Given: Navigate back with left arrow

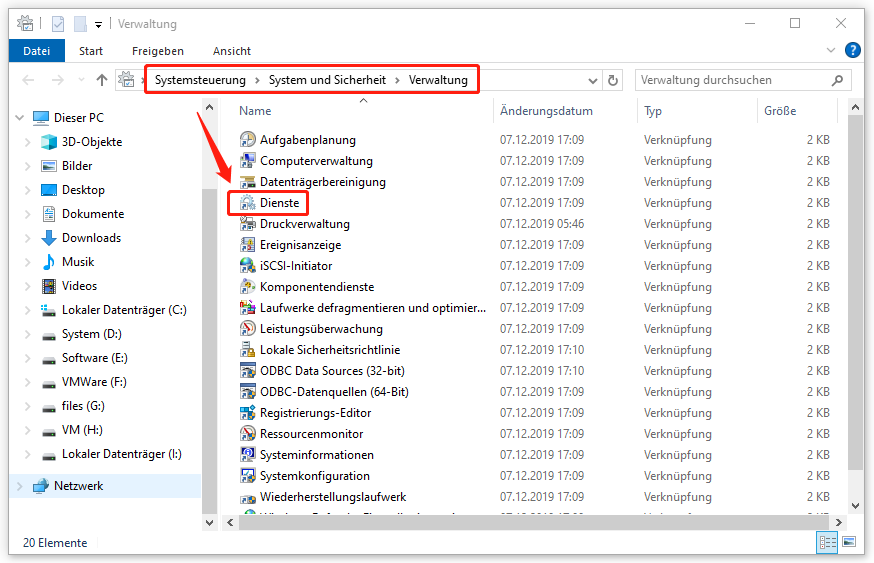Looking at the screenshot, I should coord(28,80).
